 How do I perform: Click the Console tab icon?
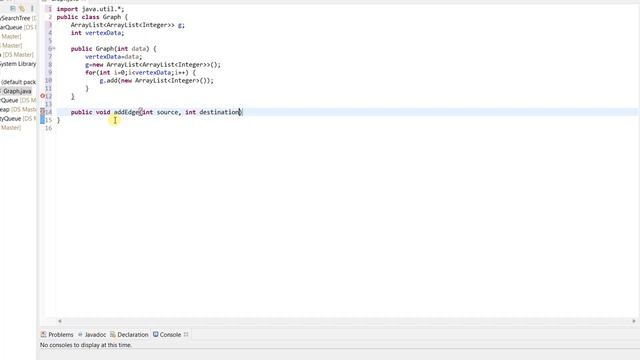tap(156, 334)
